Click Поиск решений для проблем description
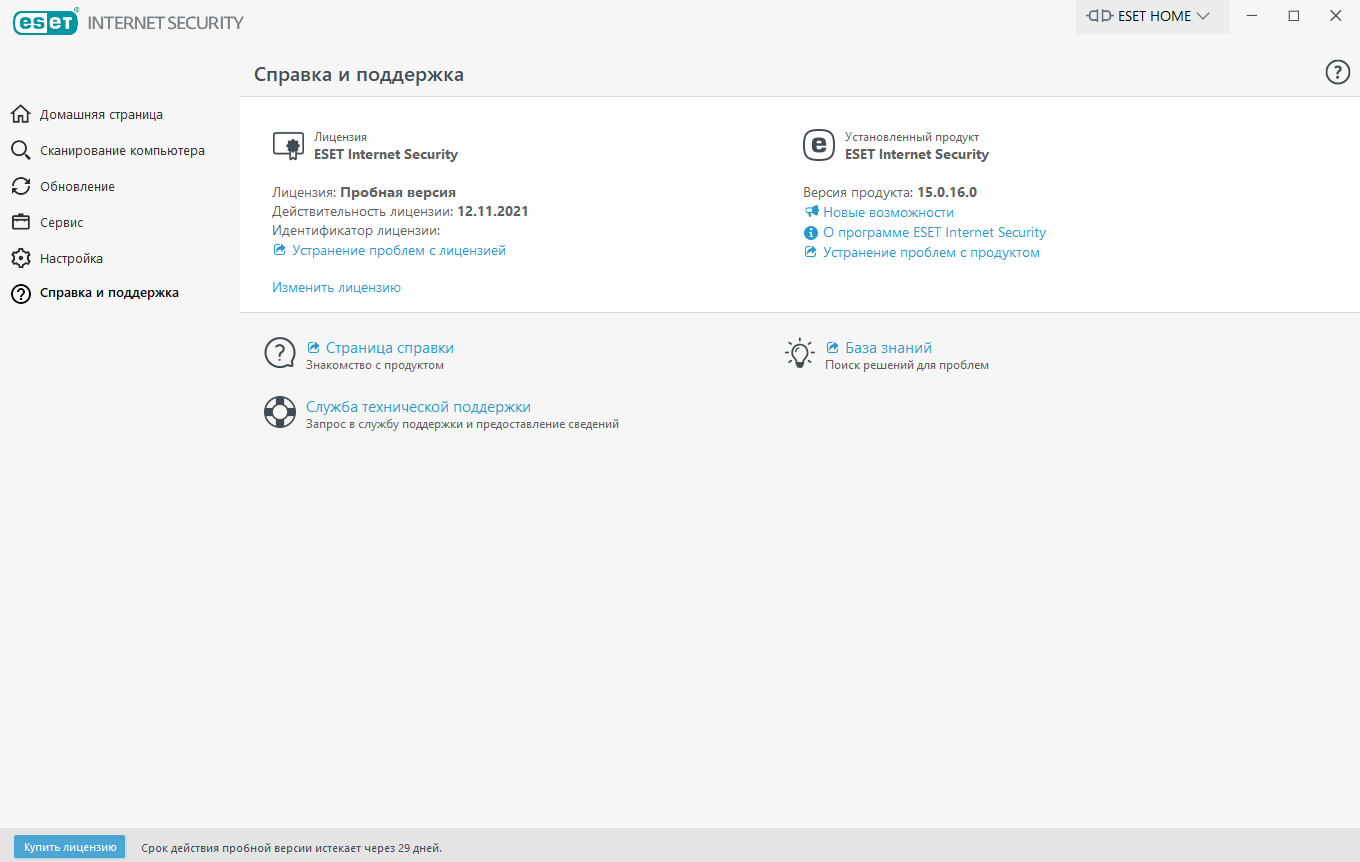This screenshot has width=1360, height=862. coord(907,365)
